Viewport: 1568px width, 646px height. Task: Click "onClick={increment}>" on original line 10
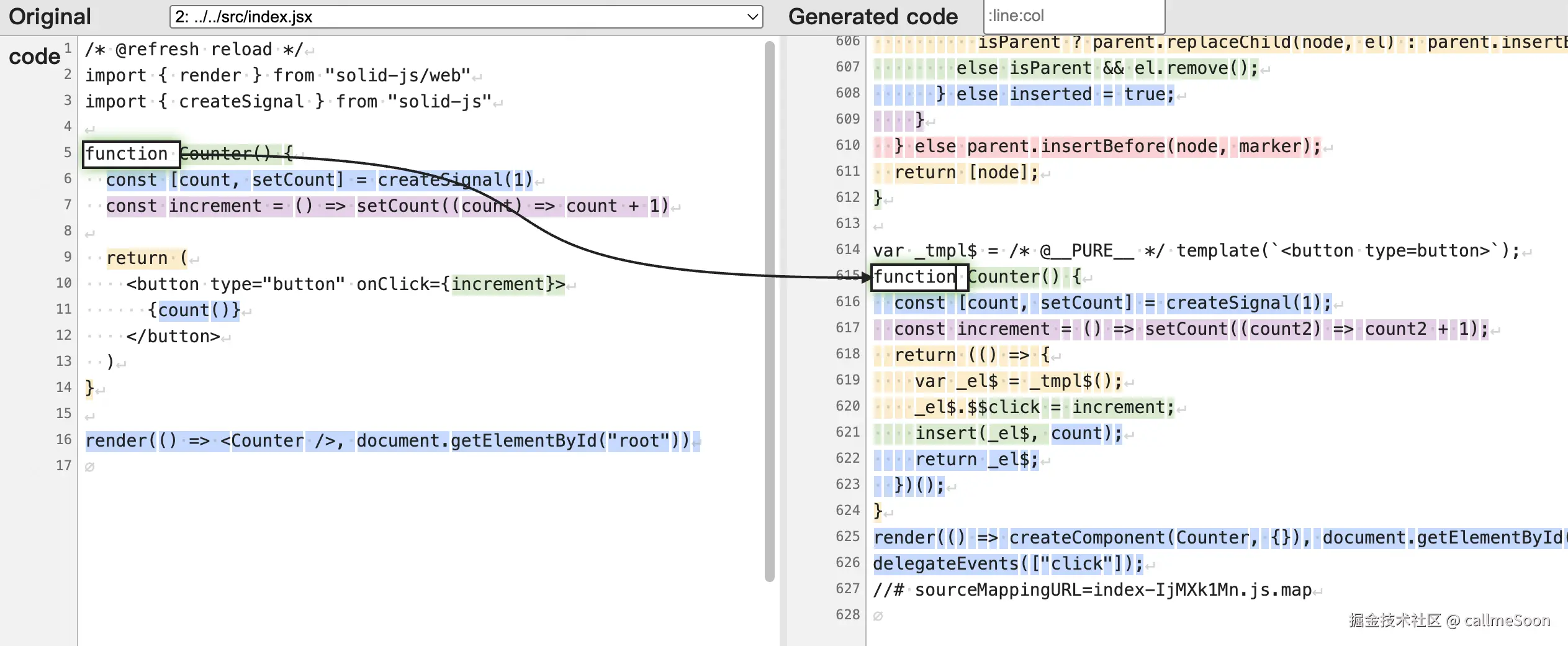point(461,284)
